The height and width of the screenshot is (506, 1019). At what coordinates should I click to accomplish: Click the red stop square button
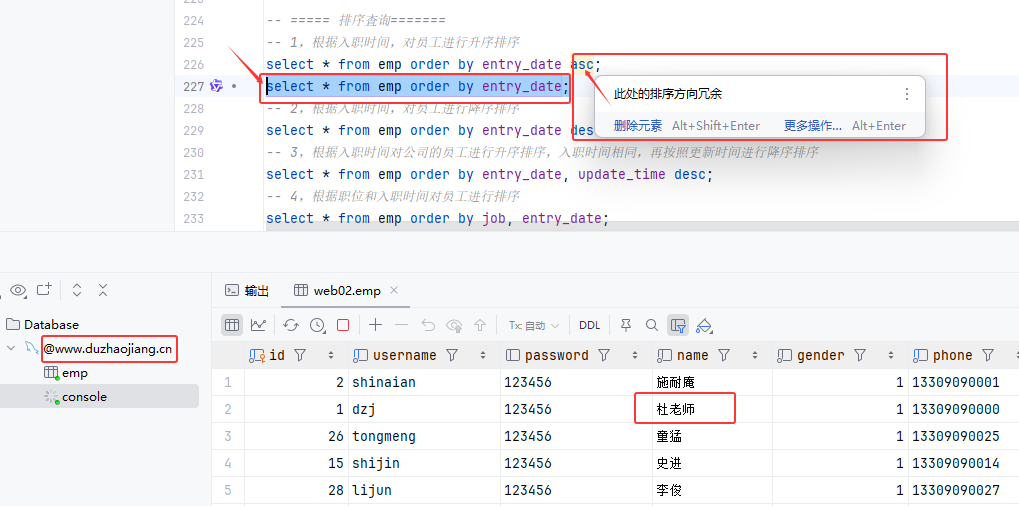click(x=343, y=325)
